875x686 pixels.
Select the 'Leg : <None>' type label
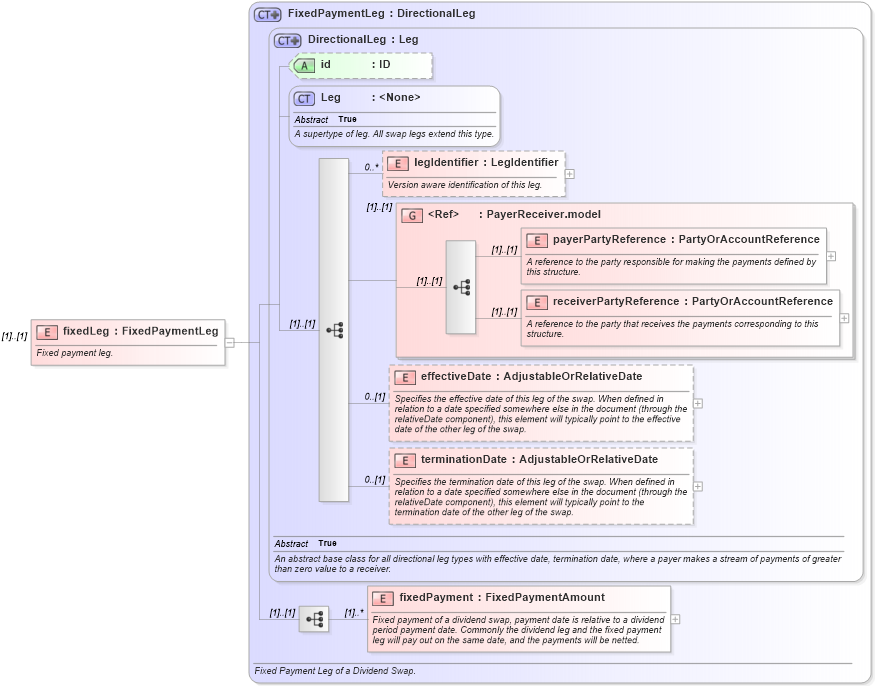coord(371,98)
